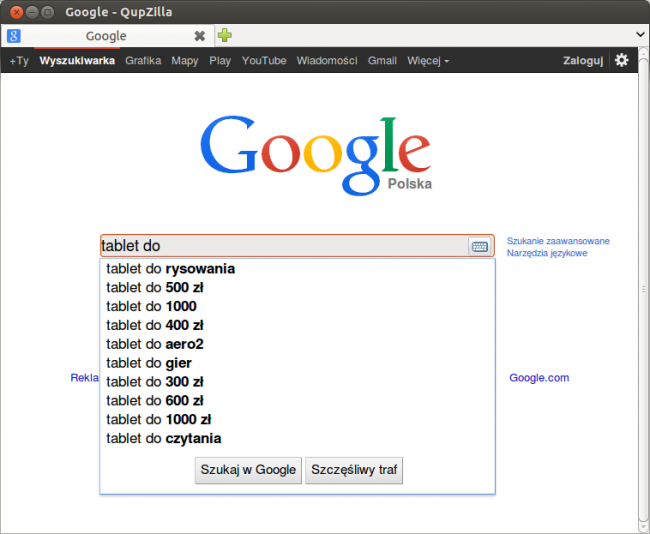The width and height of the screenshot is (650, 534).
Task: Click the partially hidden Rekla link
Action: click(85, 378)
